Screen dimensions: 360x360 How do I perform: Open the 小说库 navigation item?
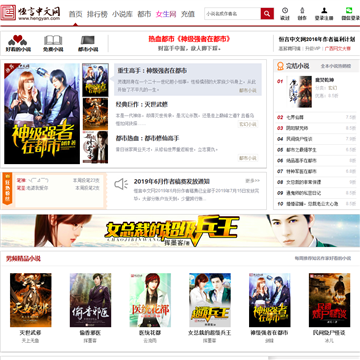click(122, 14)
